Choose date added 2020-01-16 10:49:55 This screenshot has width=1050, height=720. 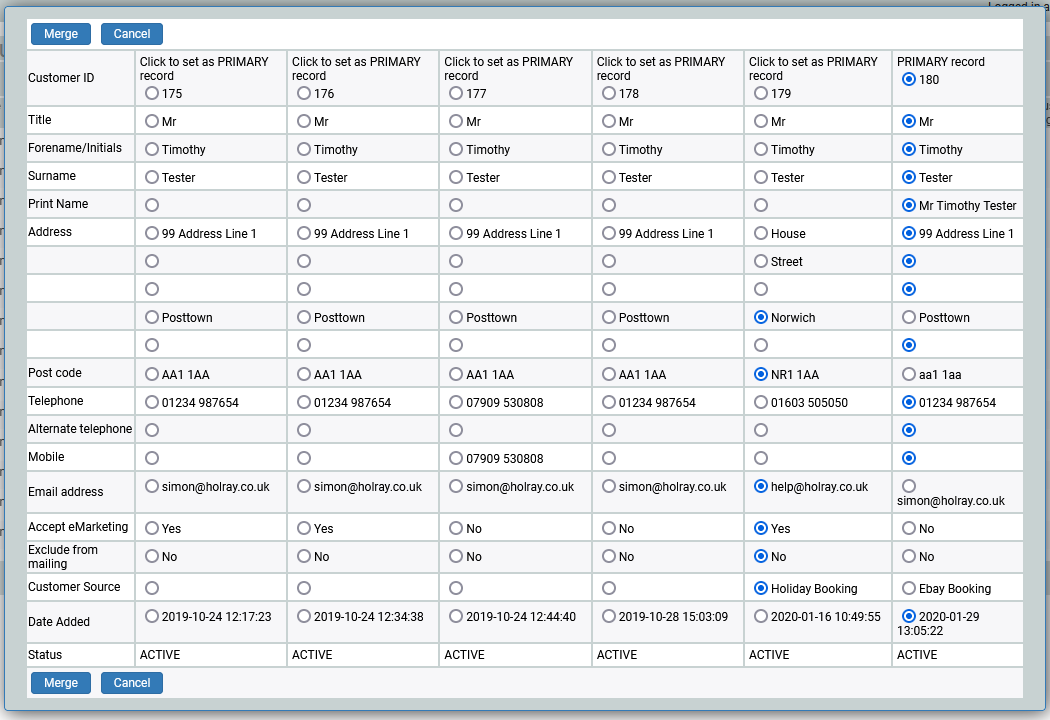click(761, 616)
